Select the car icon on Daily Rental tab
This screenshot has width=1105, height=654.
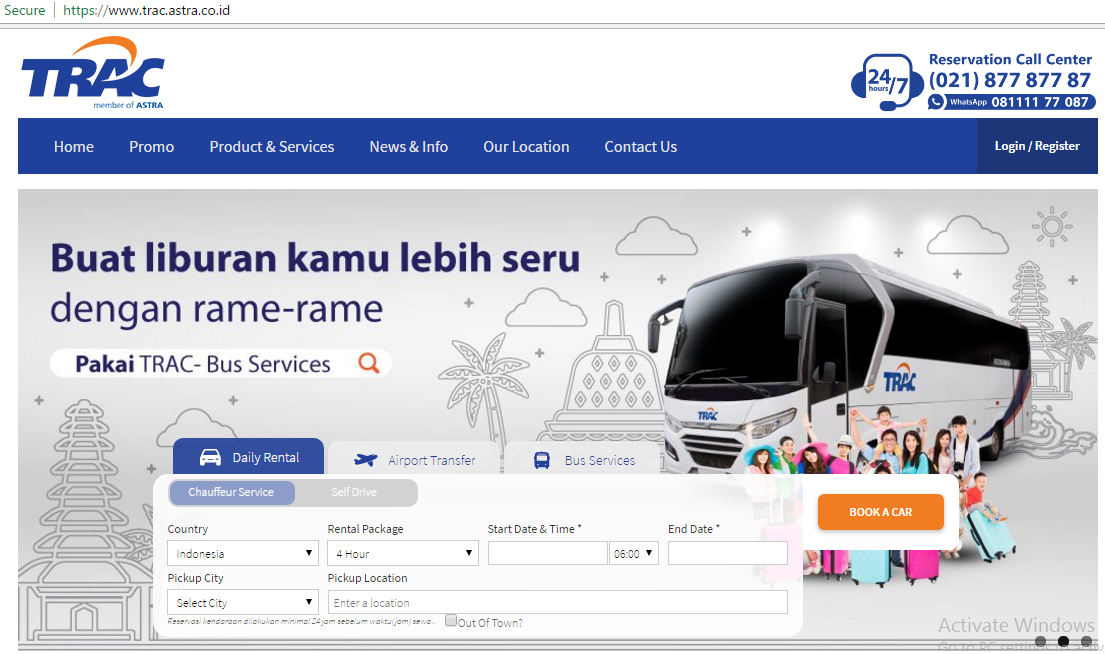coord(212,456)
